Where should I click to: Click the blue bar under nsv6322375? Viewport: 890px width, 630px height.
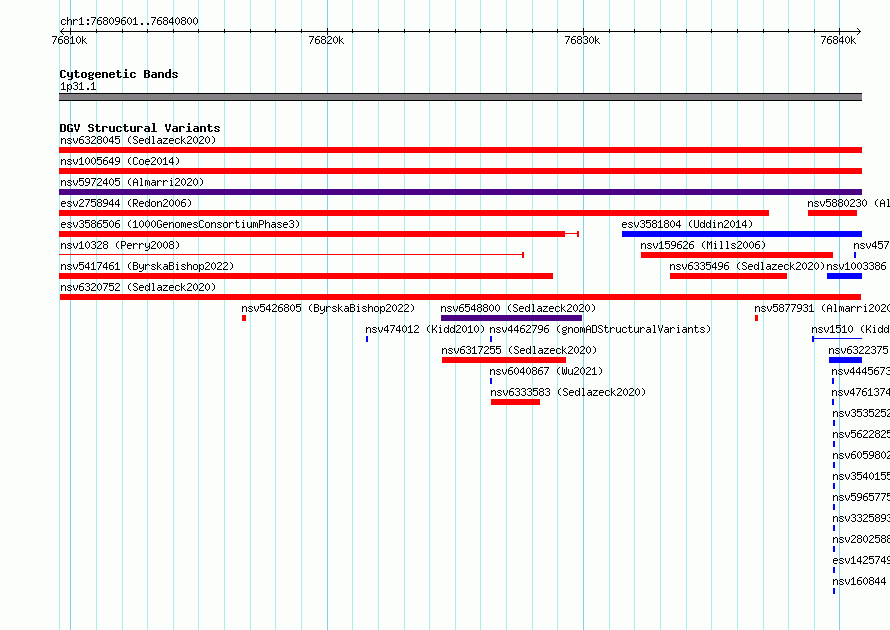(845, 360)
